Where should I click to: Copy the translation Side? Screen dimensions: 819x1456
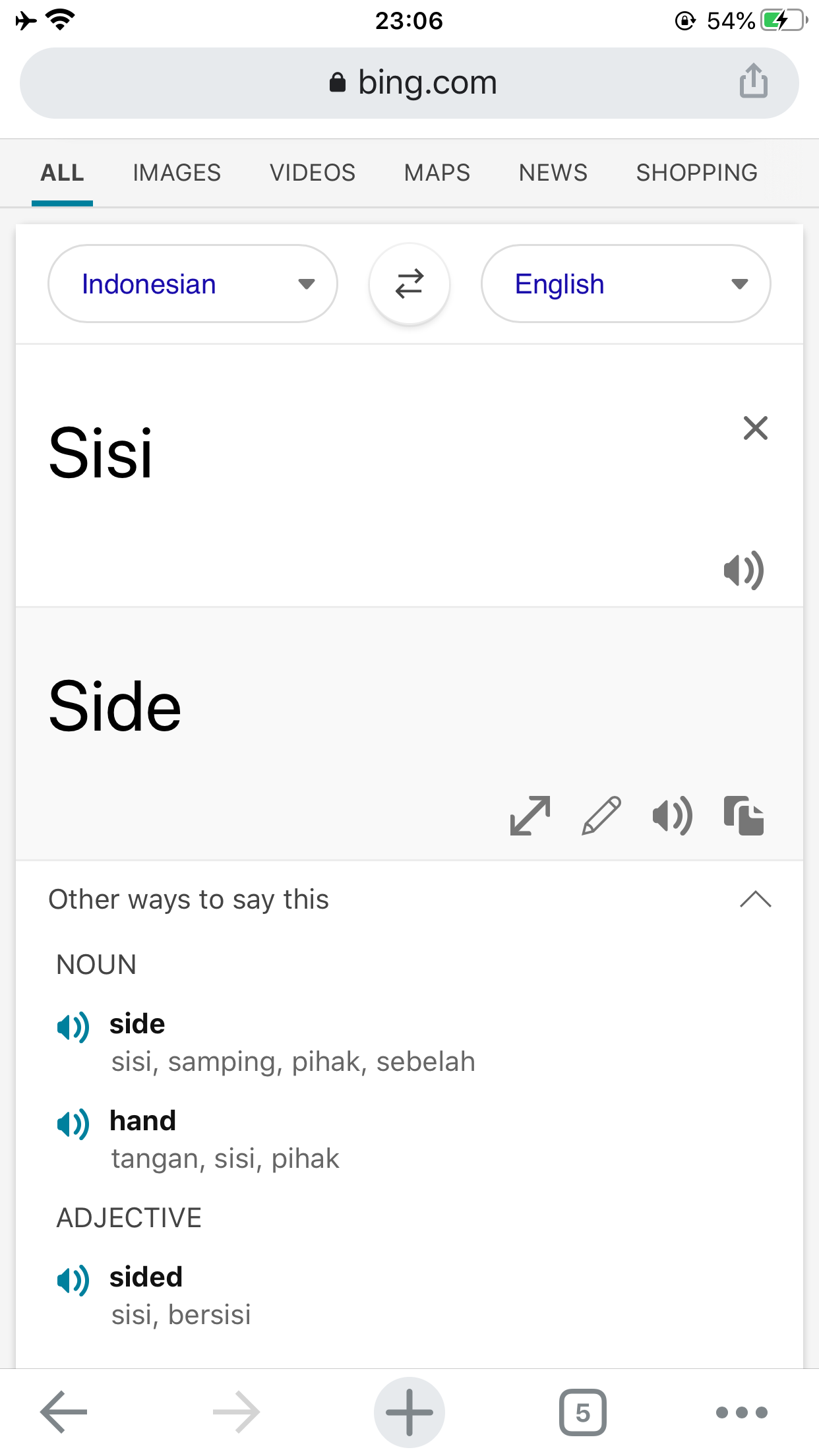point(744,816)
